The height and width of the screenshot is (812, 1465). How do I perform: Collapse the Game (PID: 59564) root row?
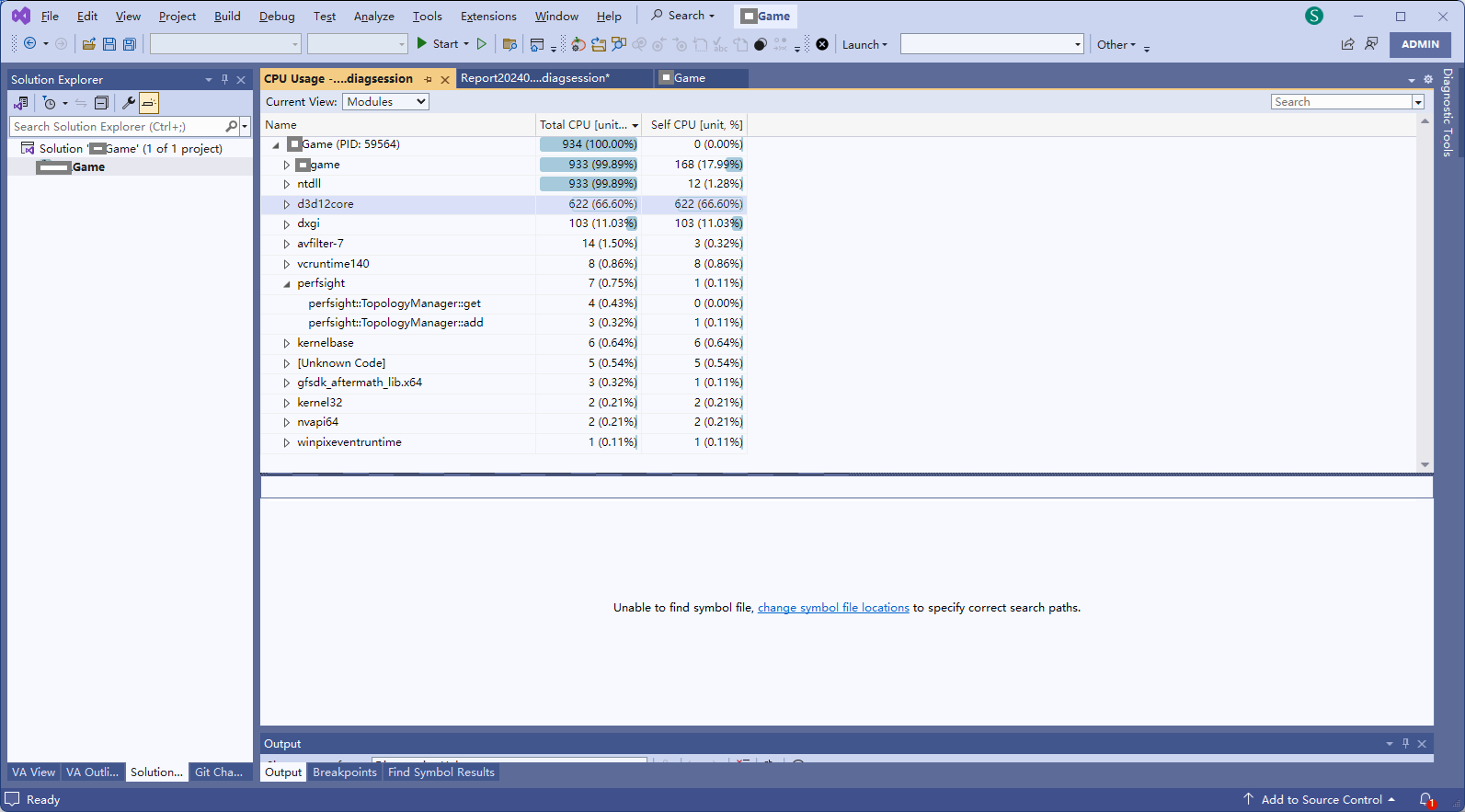275,144
